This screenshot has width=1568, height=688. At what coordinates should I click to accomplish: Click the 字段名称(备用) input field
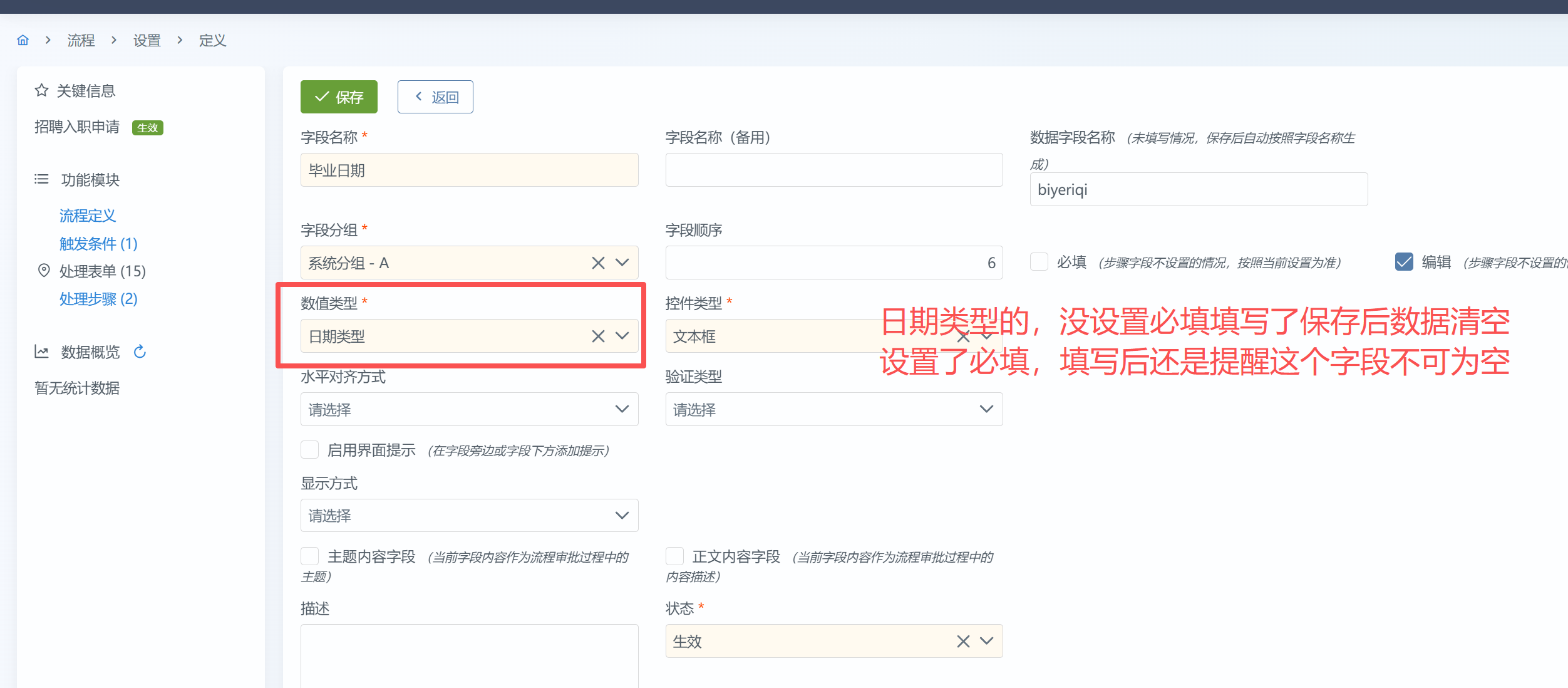click(833, 170)
